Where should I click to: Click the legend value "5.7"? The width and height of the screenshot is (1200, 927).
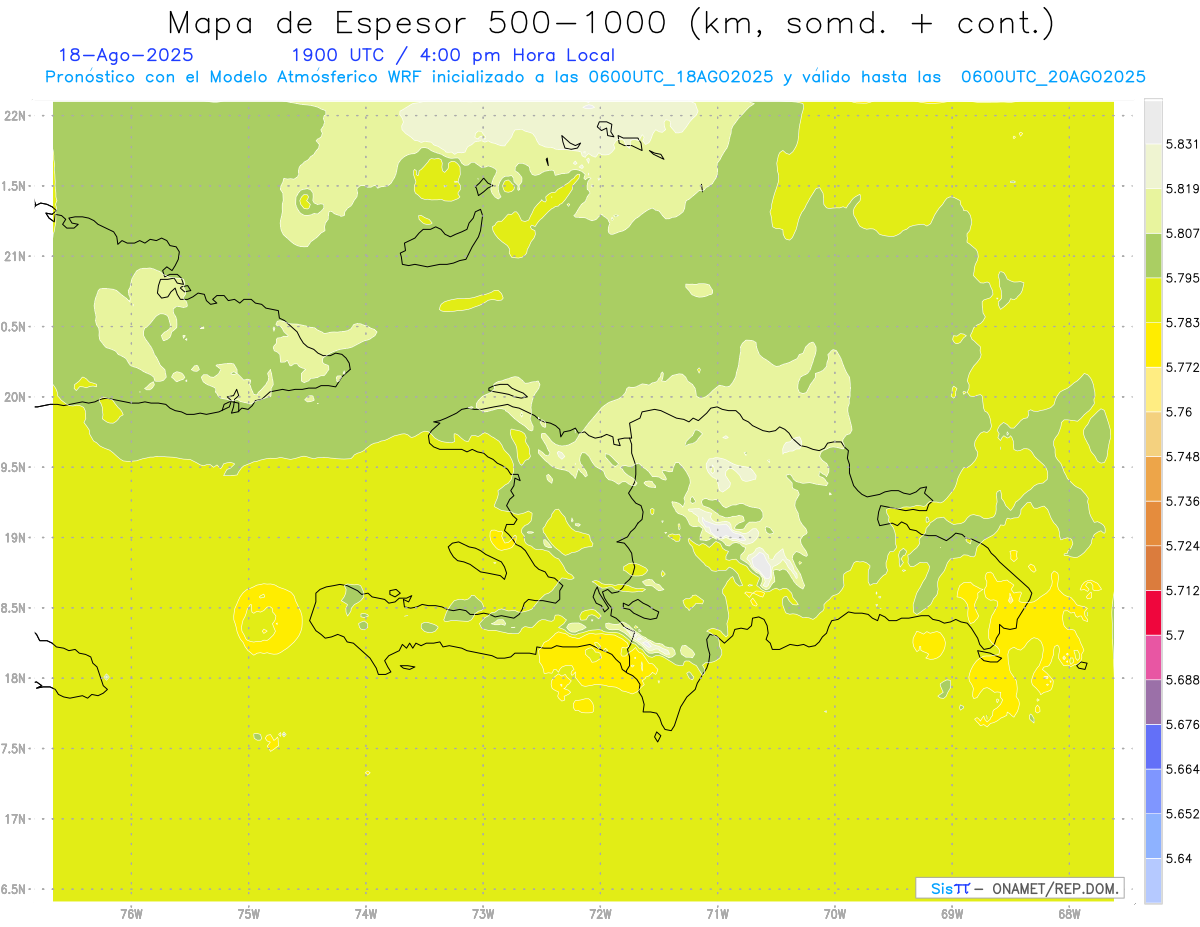pyautogui.click(x=1175, y=635)
